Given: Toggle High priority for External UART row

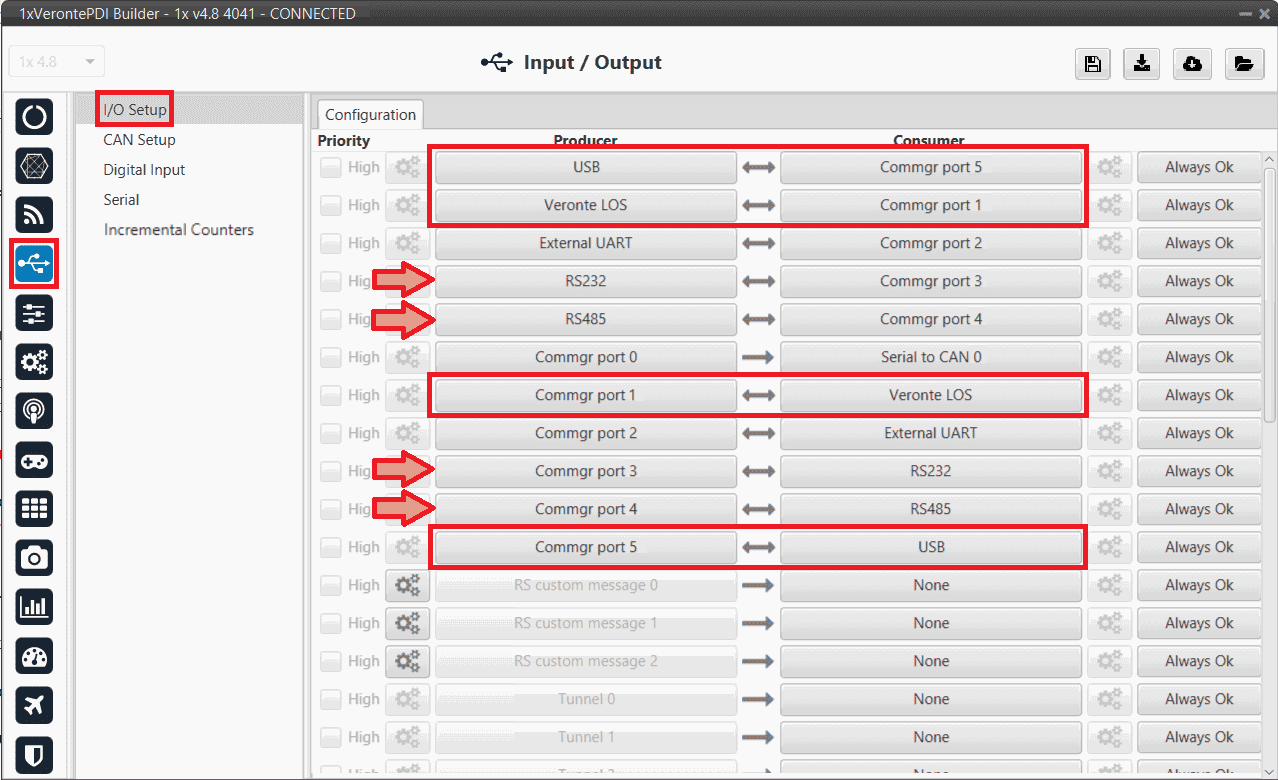Looking at the screenshot, I should coord(330,244).
